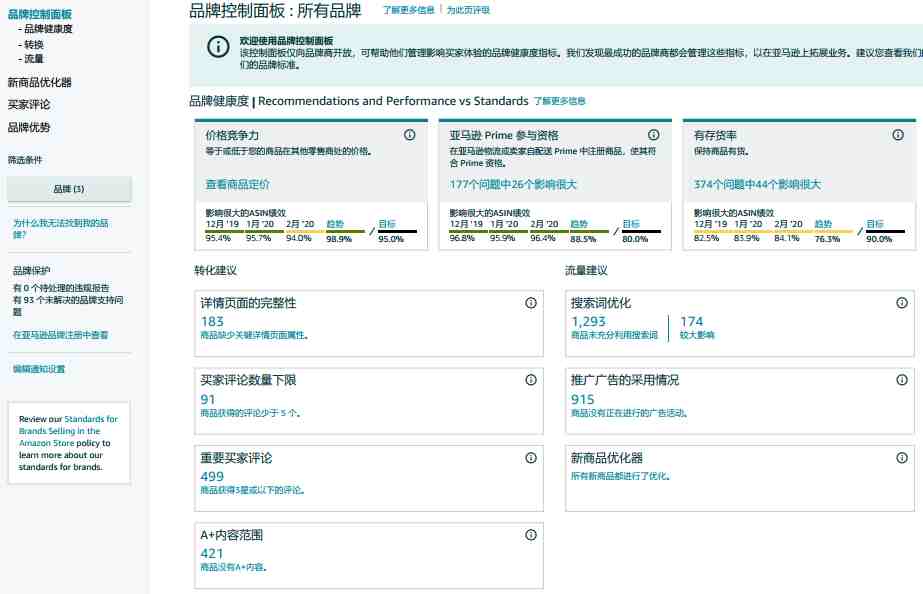Screen dimensions: 923x594
Task: Click 了解更多信息 beside page title
Action: [409, 10]
